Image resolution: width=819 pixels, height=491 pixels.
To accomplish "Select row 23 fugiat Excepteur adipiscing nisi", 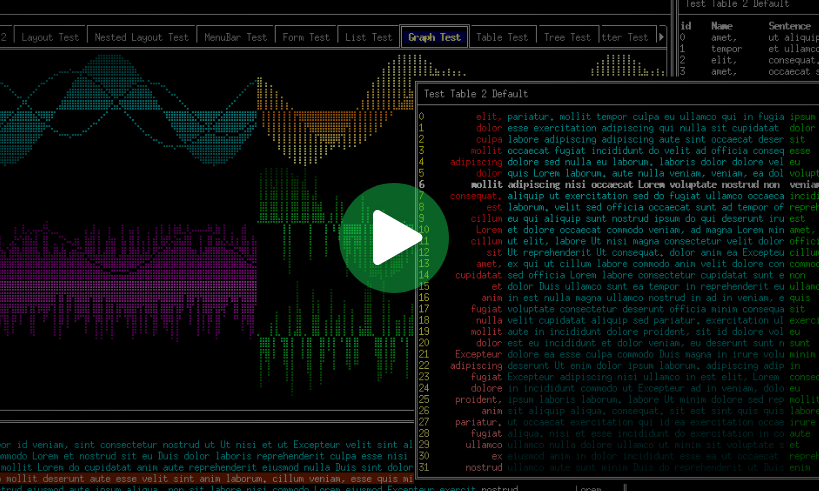I will click(x=618, y=377).
